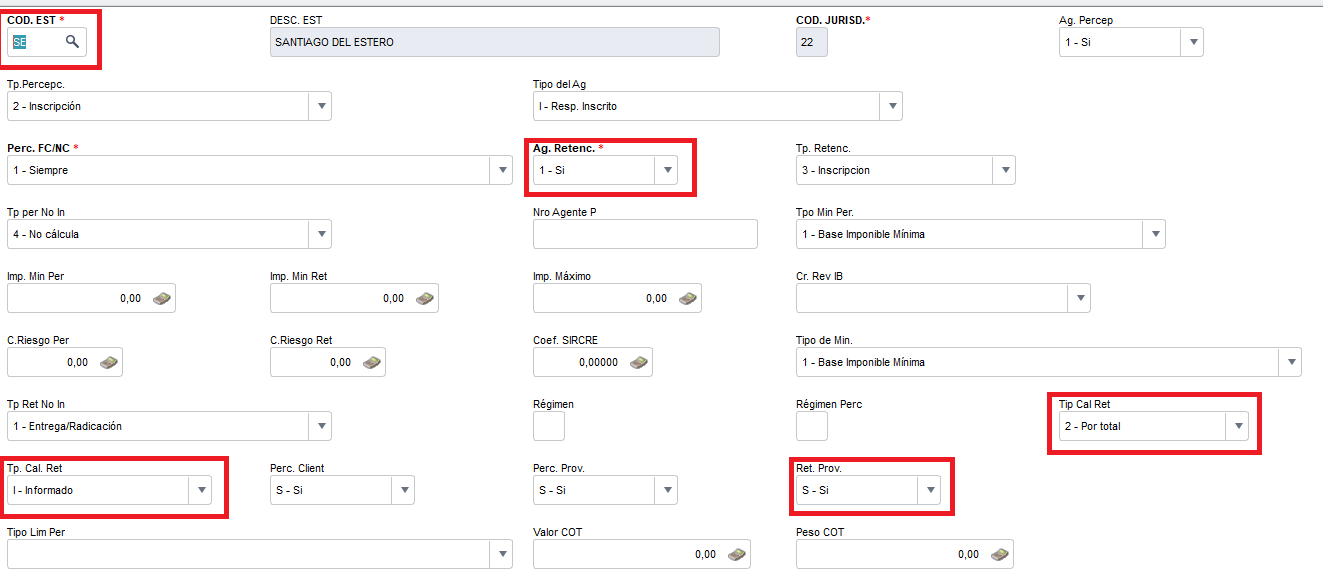Image resolution: width=1323 pixels, height=575 pixels.
Task: Expand the Ag. Percep dropdown
Action: tap(1191, 42)
